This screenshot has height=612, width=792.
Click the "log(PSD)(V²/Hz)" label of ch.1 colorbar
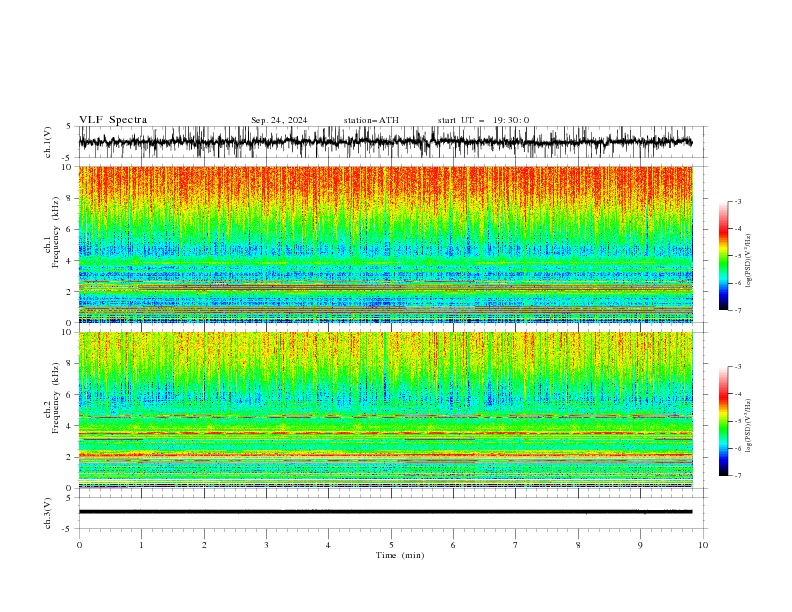tap(749, 261)
